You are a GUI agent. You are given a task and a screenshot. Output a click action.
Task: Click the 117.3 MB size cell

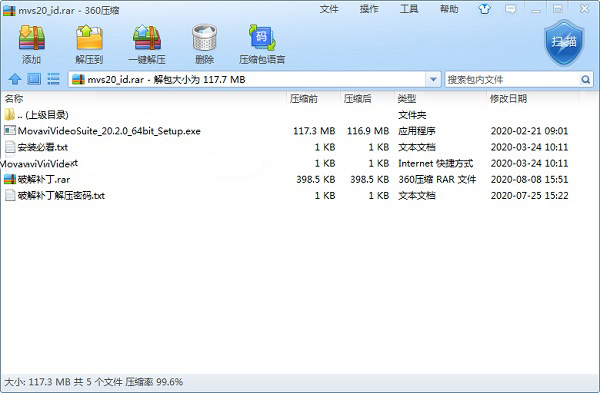[314, 131]
